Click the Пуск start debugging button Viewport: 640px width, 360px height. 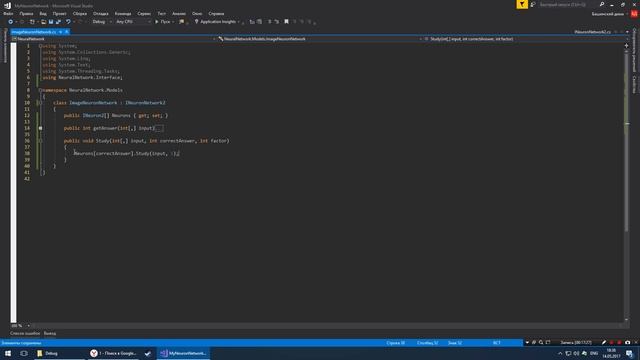(x=162, y=22)
